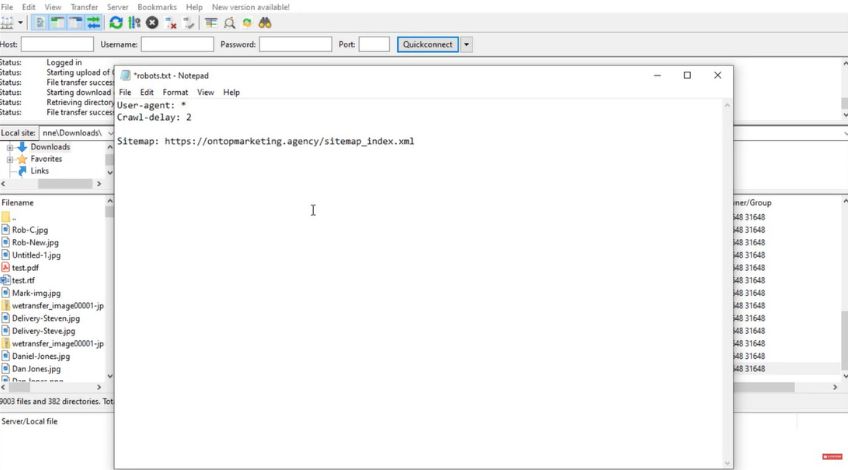Screen dimensions: 848x470
Task: Toggle the transfer queue display
Action: pyautogui.click(x=93, y=23)
